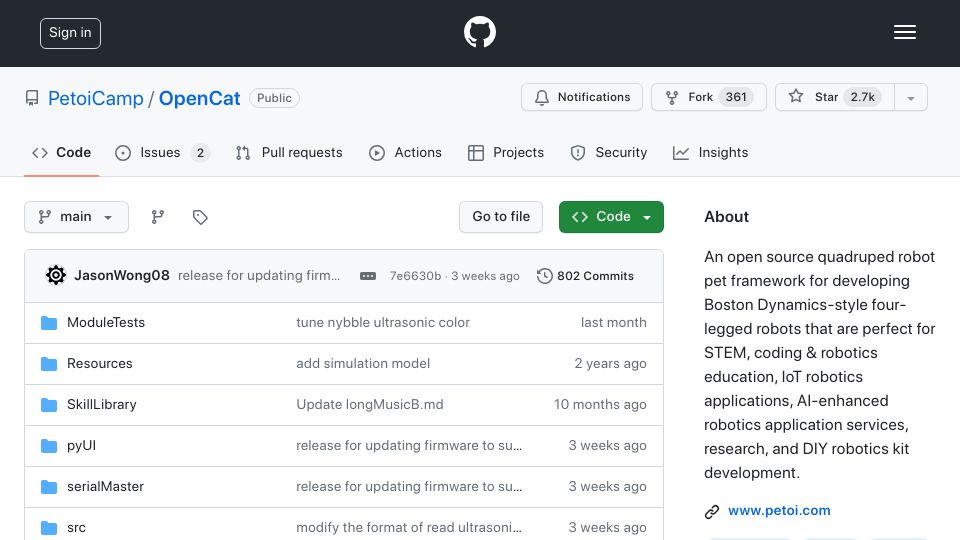Click the 'last month' timestamp for ModuleTests

coord(613,323)
